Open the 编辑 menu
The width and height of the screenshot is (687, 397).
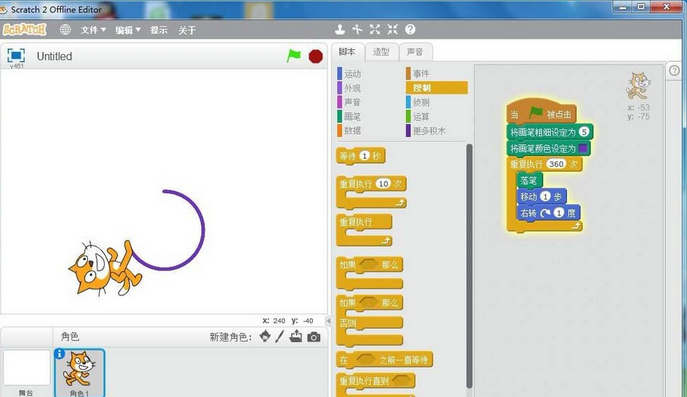point(127,30)
